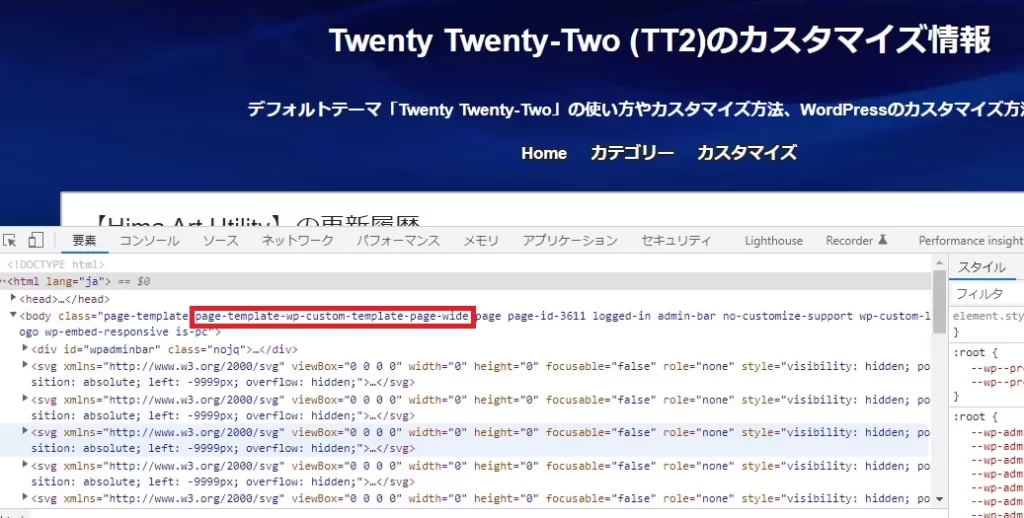The height and width of the screenshot is (518, 1024).
Task: Collapse the body element node
Action: pyautogui.click(x=14, y=316)
